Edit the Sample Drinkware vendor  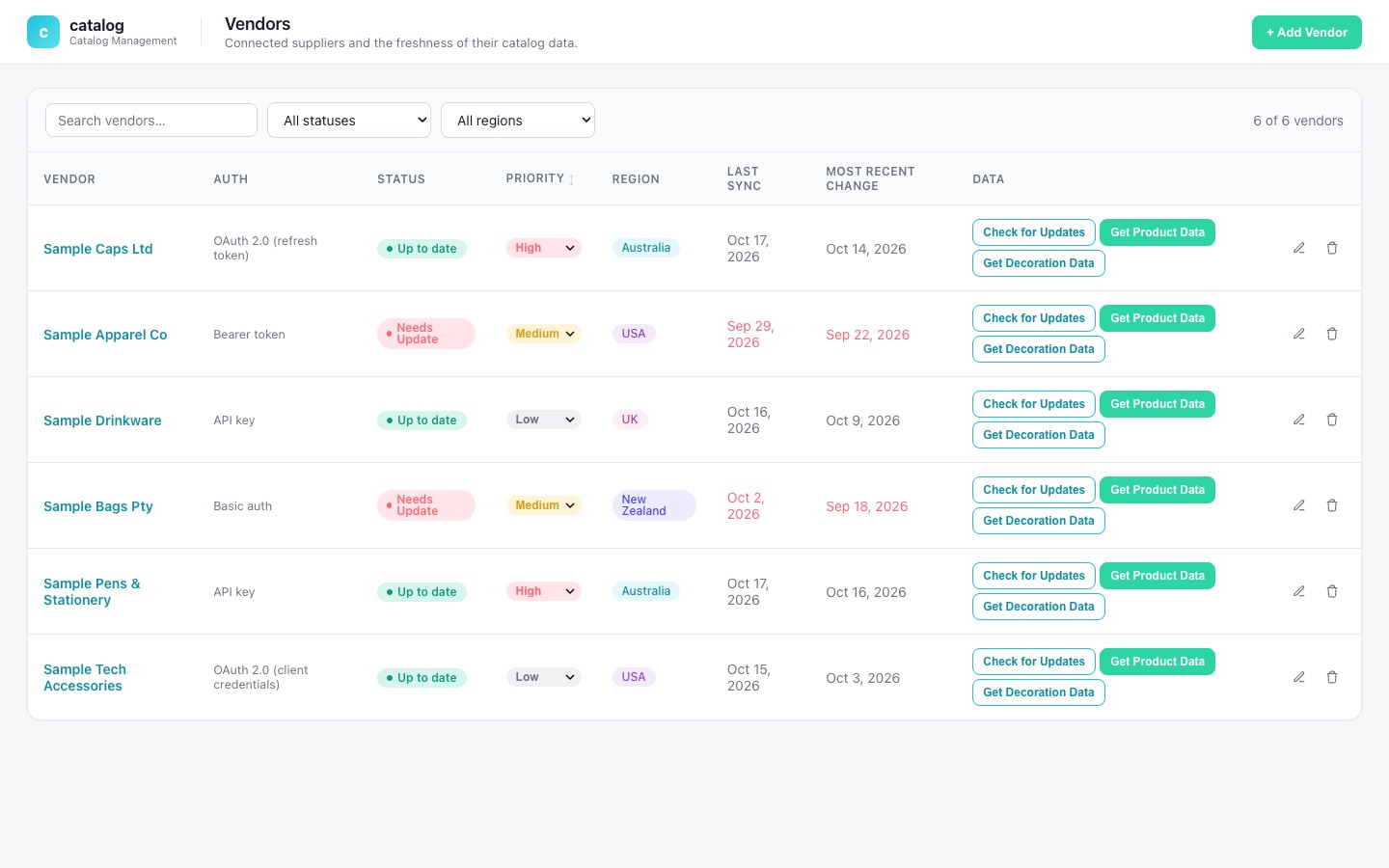[x=1299, y=420]
